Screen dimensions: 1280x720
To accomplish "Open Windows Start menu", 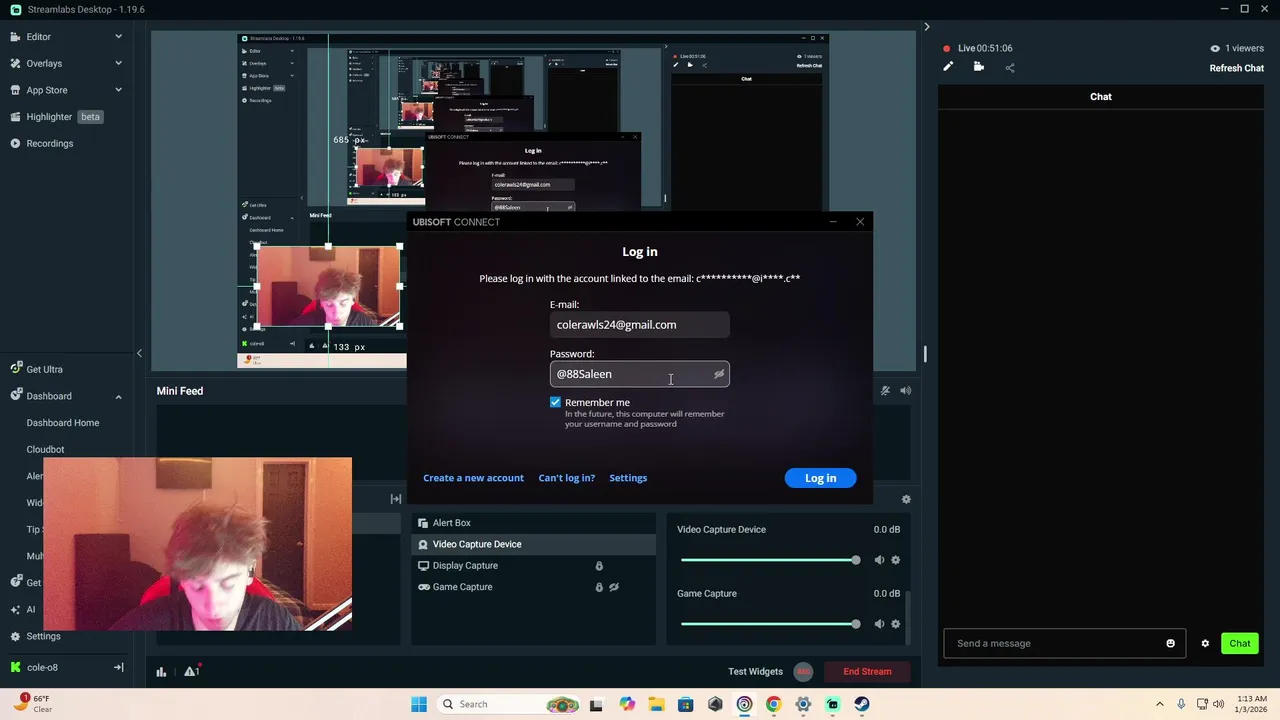I will click(419, 704).
